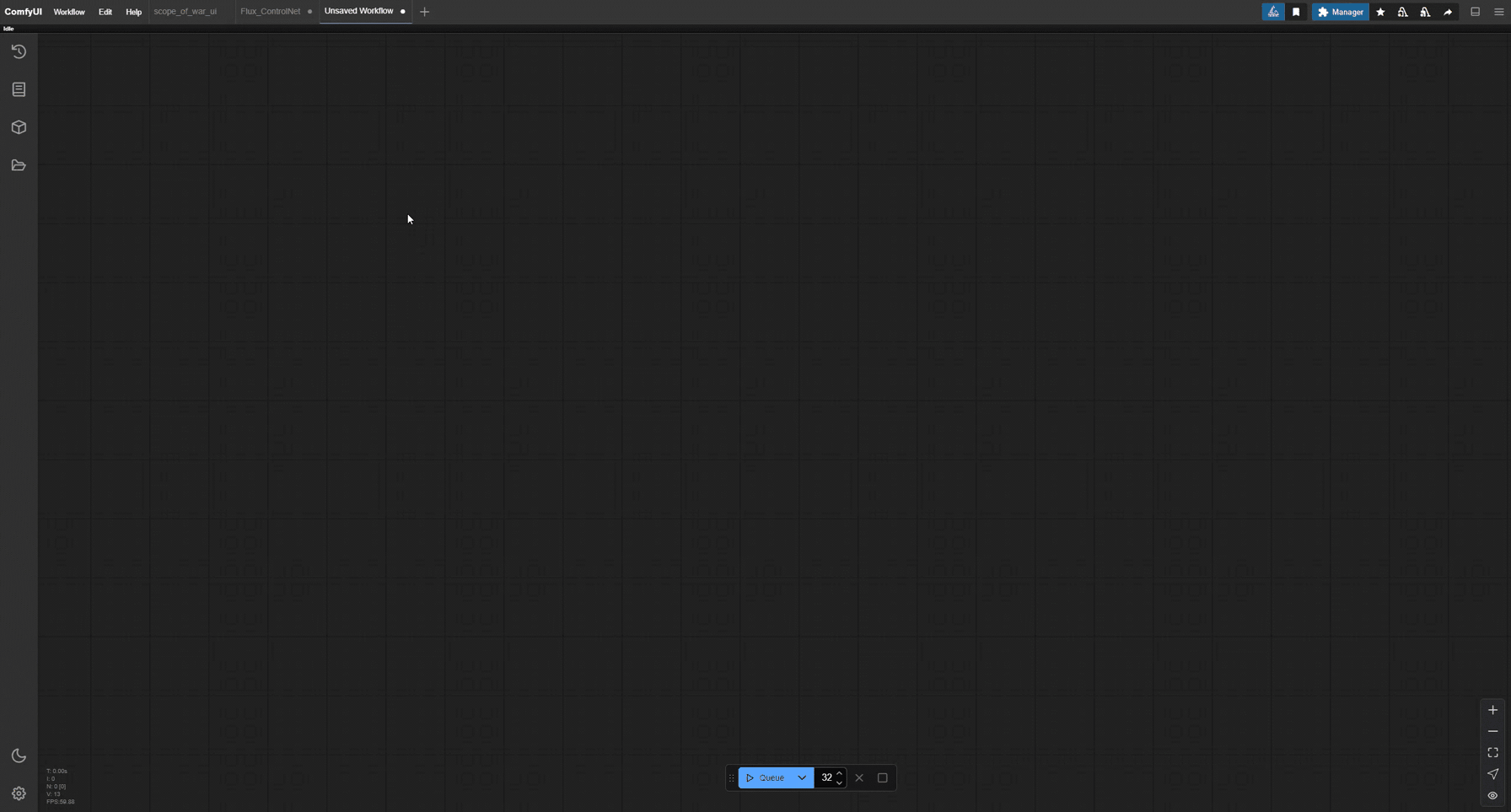Click the batch count field showing 32
The image size is (1511, 812).
coord(826,777)
